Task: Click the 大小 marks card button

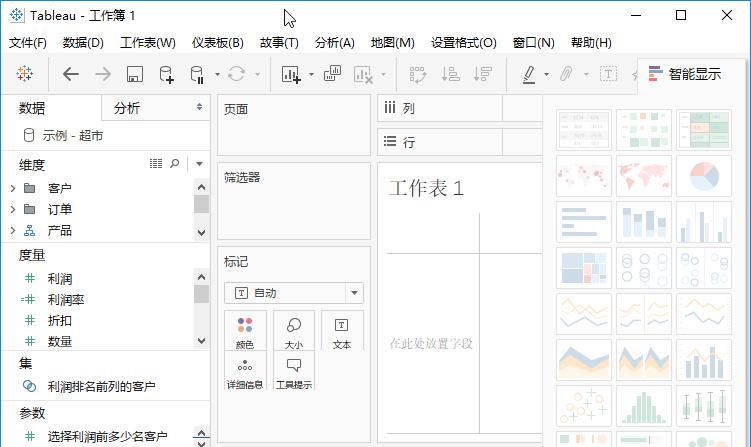Action: (x=294, y=330)
